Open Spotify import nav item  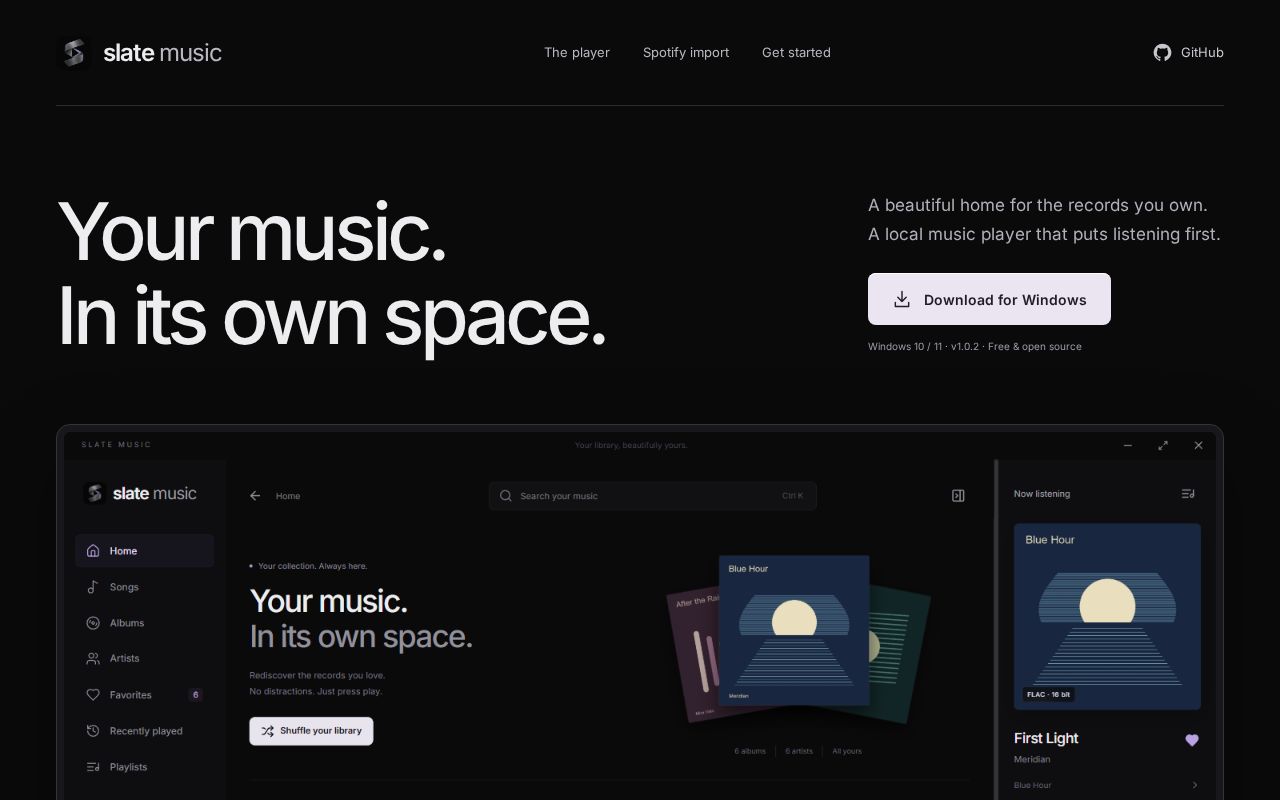point(686,52)
